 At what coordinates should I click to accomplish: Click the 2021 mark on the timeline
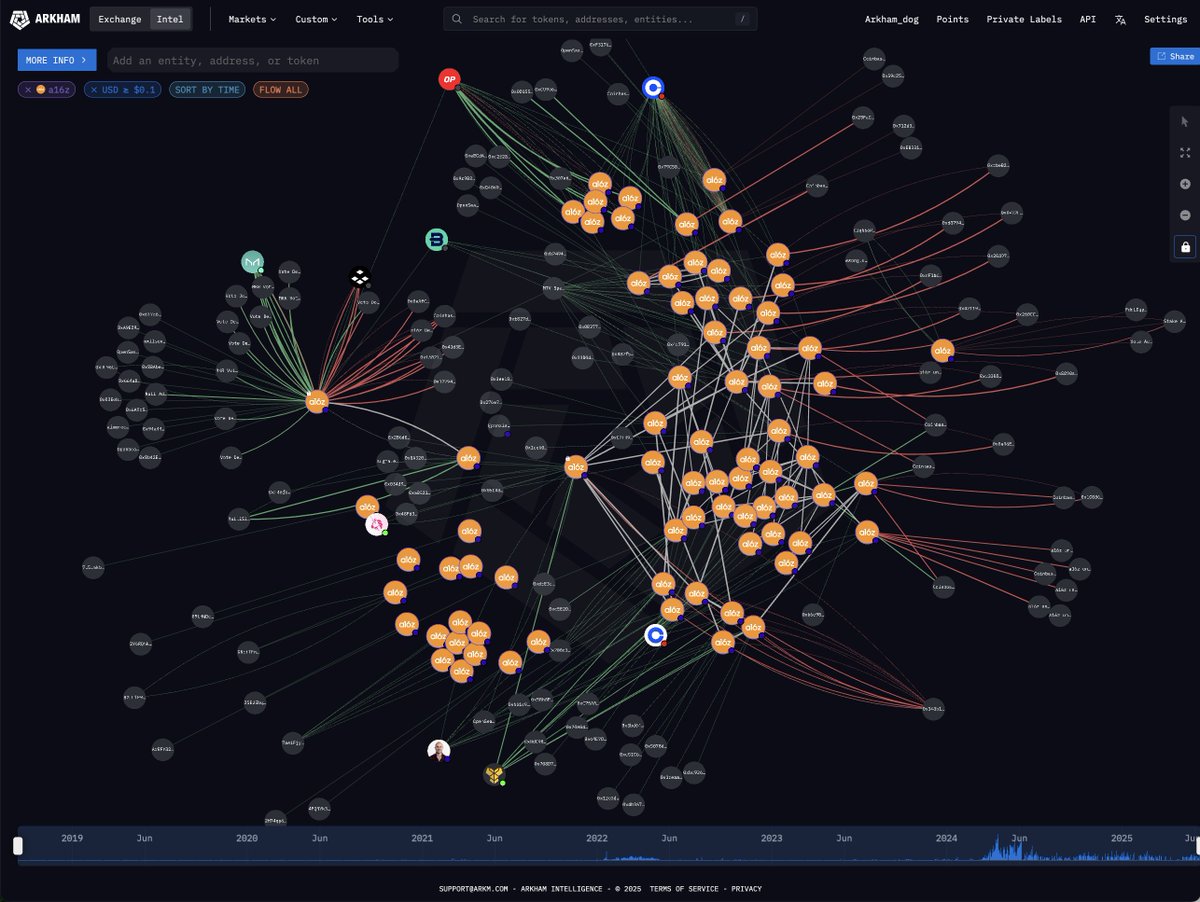coord(422,838)
